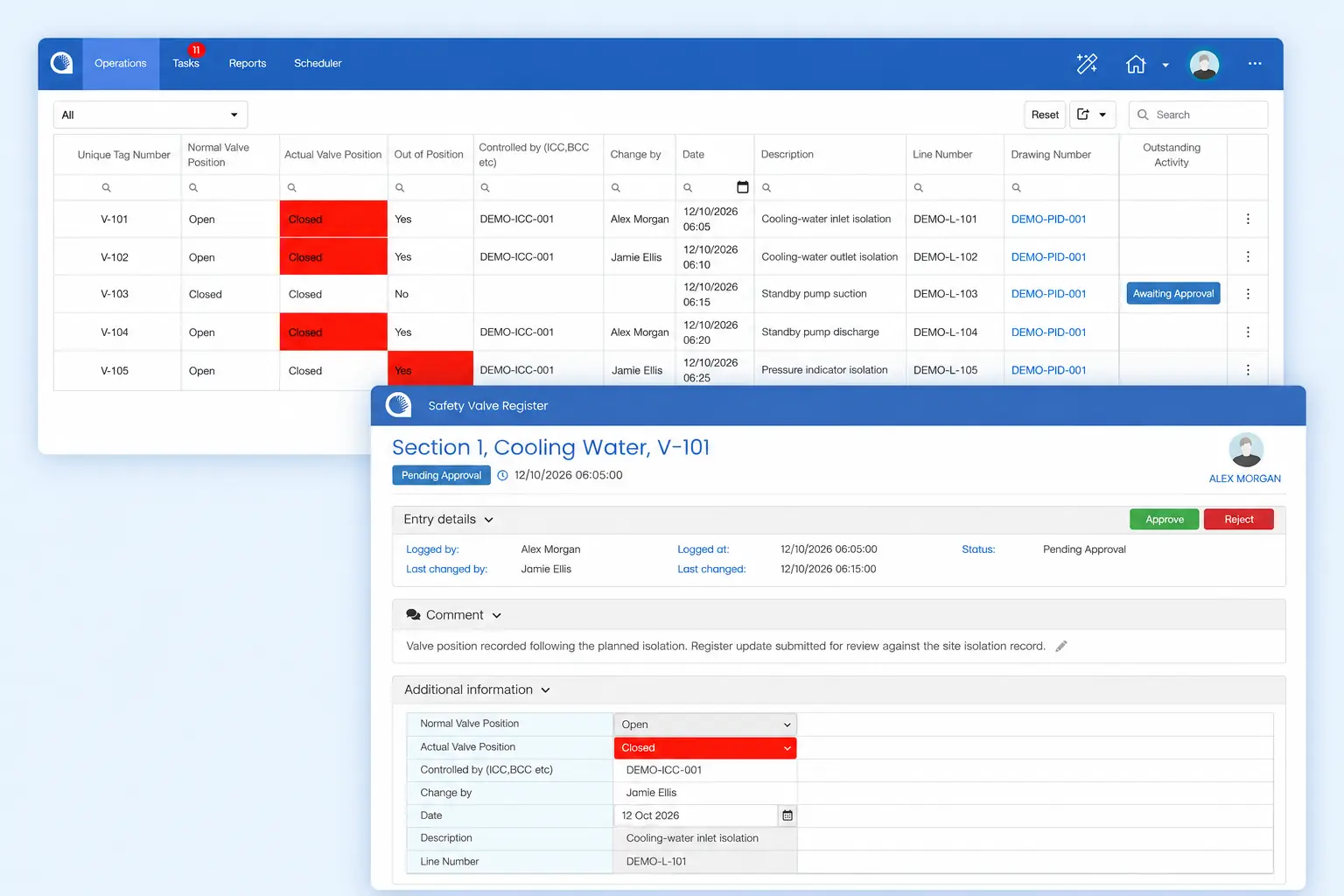The height and width of the screenshot is (896, 1344).
Task: Open DEMO-PID-001 link in V-104 row
Action: coord(1048,332)
